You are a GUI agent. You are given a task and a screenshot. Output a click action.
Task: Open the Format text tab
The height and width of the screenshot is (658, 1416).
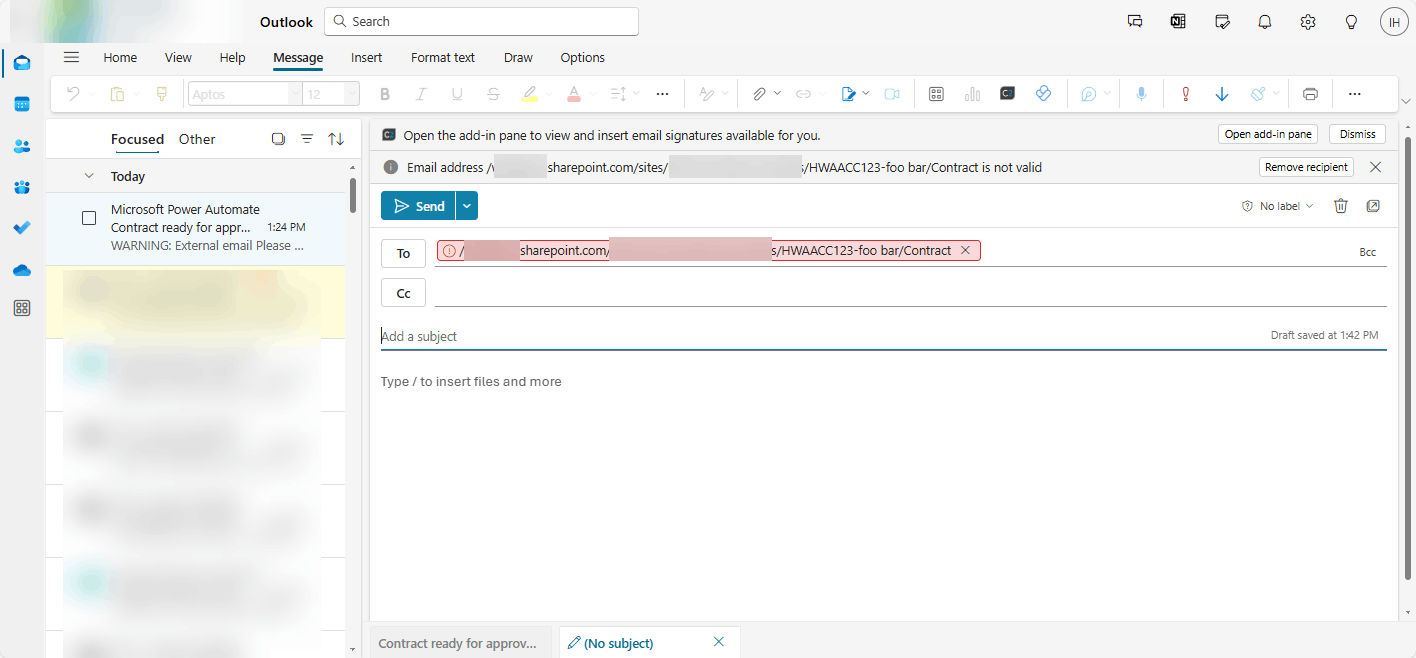coord(443,57)
